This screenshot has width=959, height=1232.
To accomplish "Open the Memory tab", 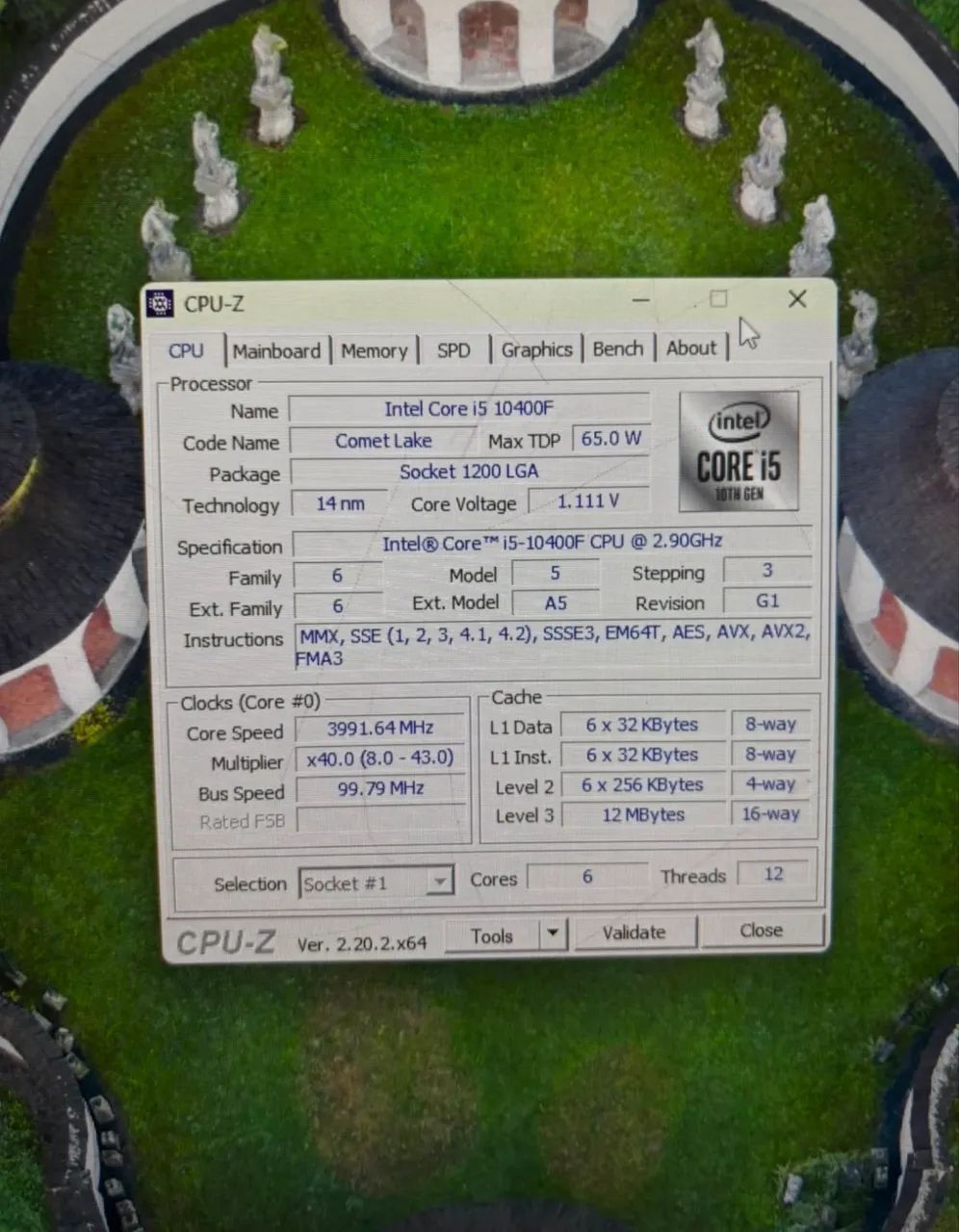I will [x=374, y=351].
